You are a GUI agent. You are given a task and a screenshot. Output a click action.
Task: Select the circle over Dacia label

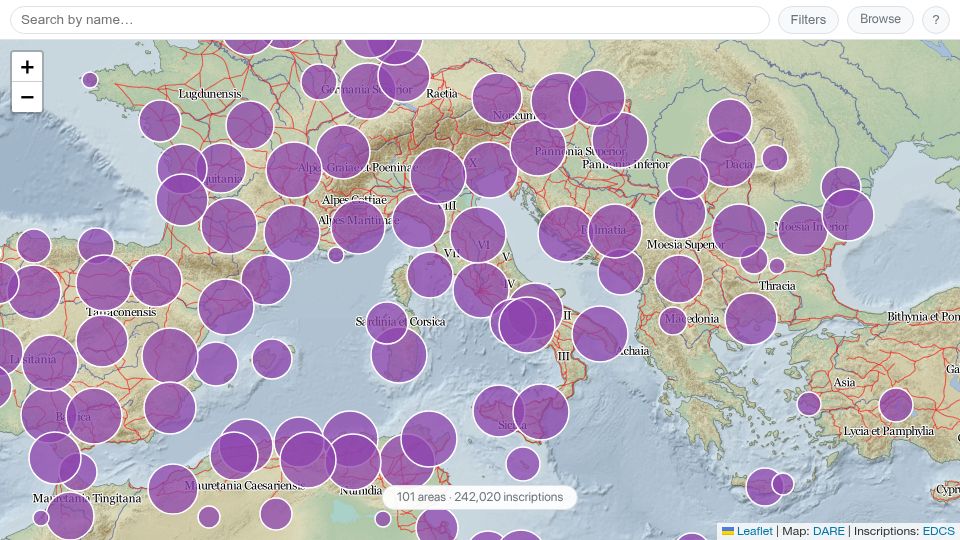[728, 160]
